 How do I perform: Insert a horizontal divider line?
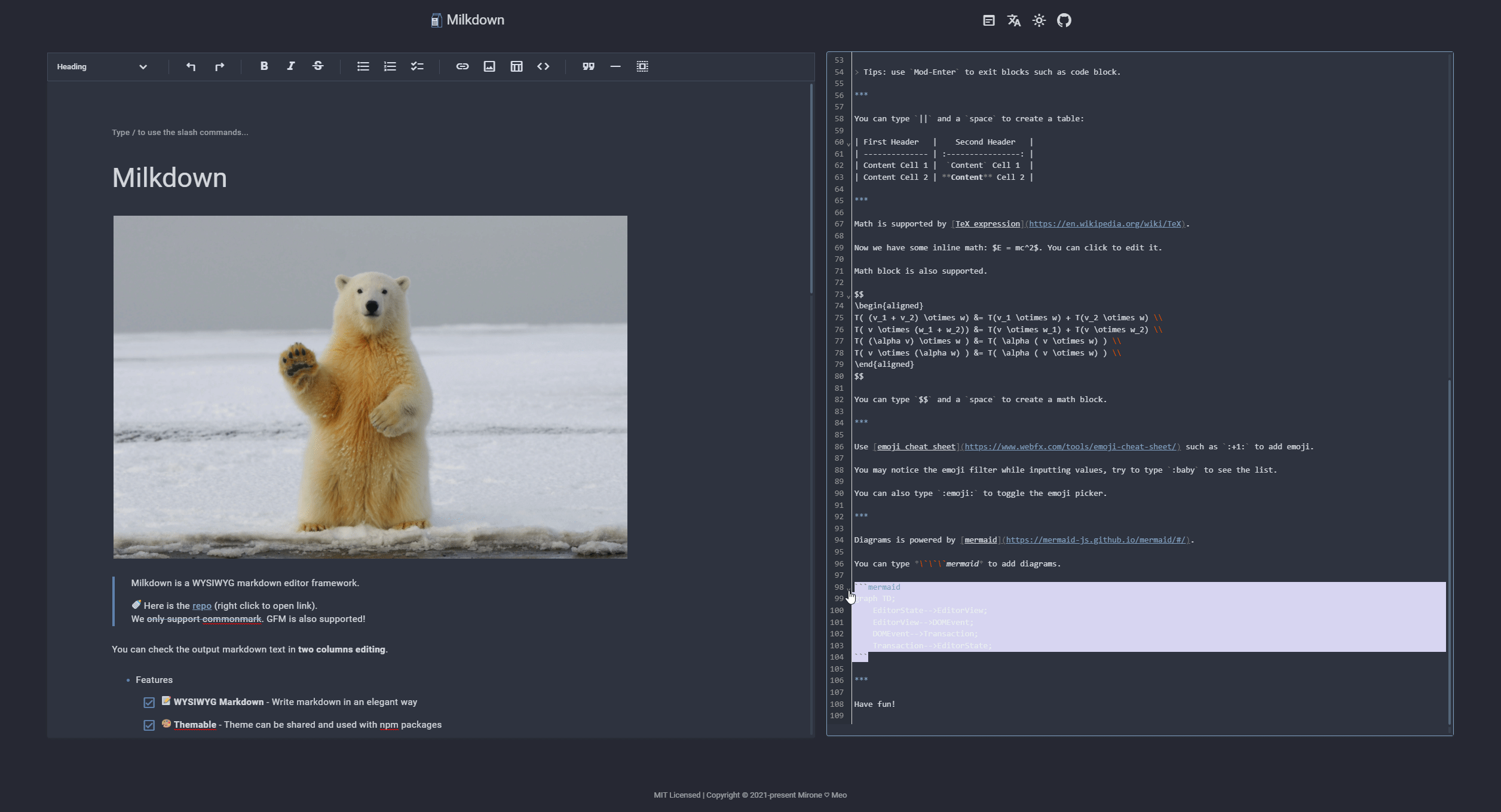[x=615, y=66]
